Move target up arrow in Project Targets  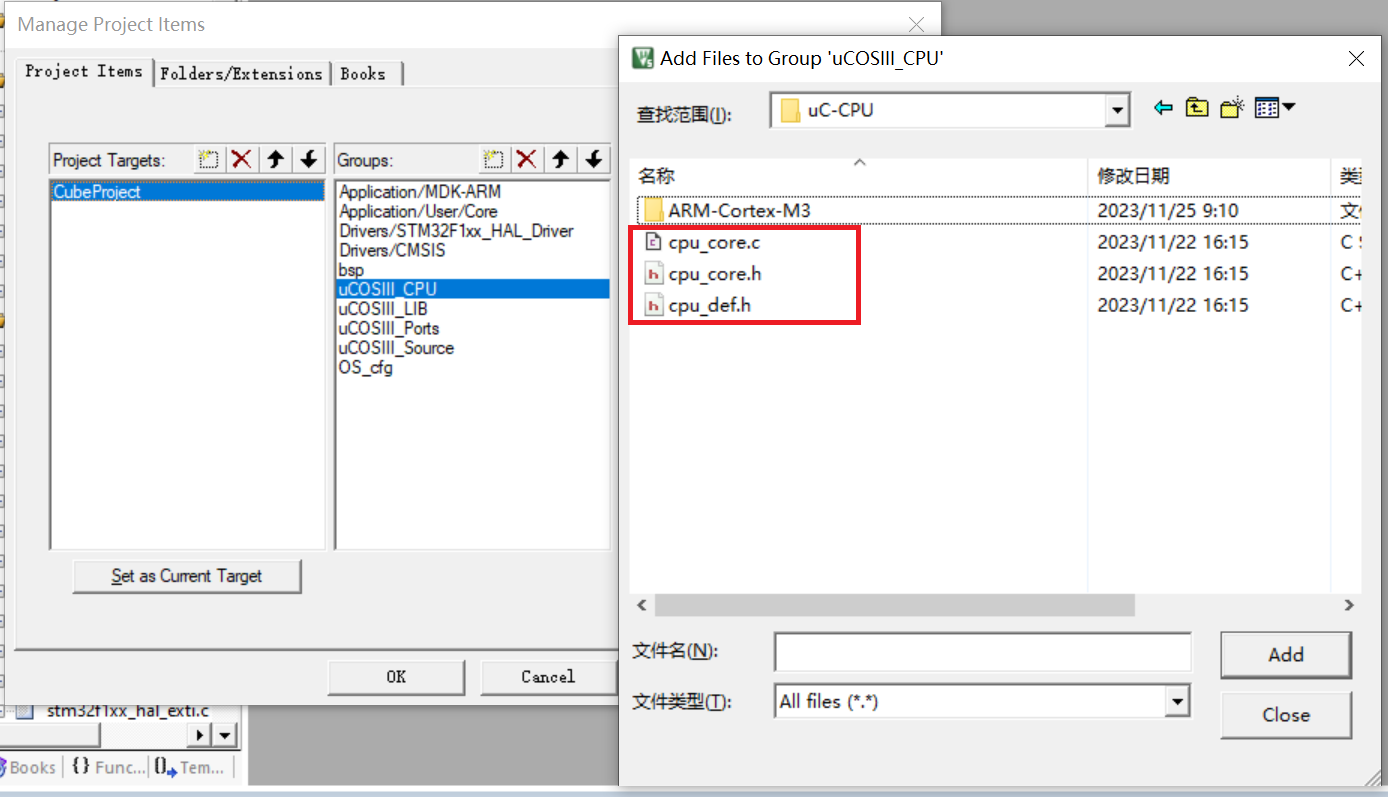point(275,159)
